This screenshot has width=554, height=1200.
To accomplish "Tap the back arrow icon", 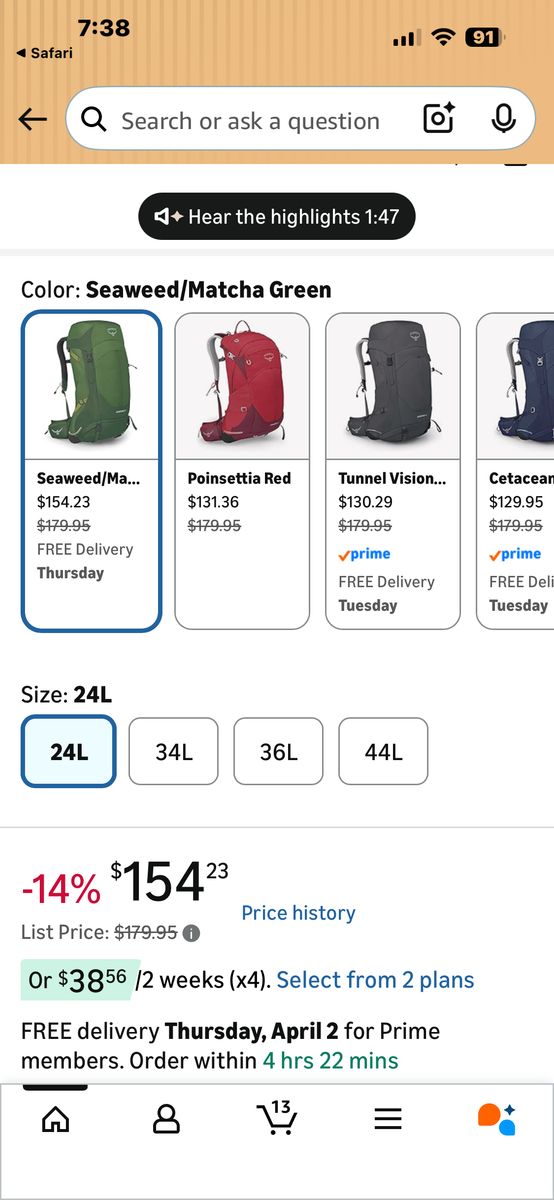I will pos(33,120).
